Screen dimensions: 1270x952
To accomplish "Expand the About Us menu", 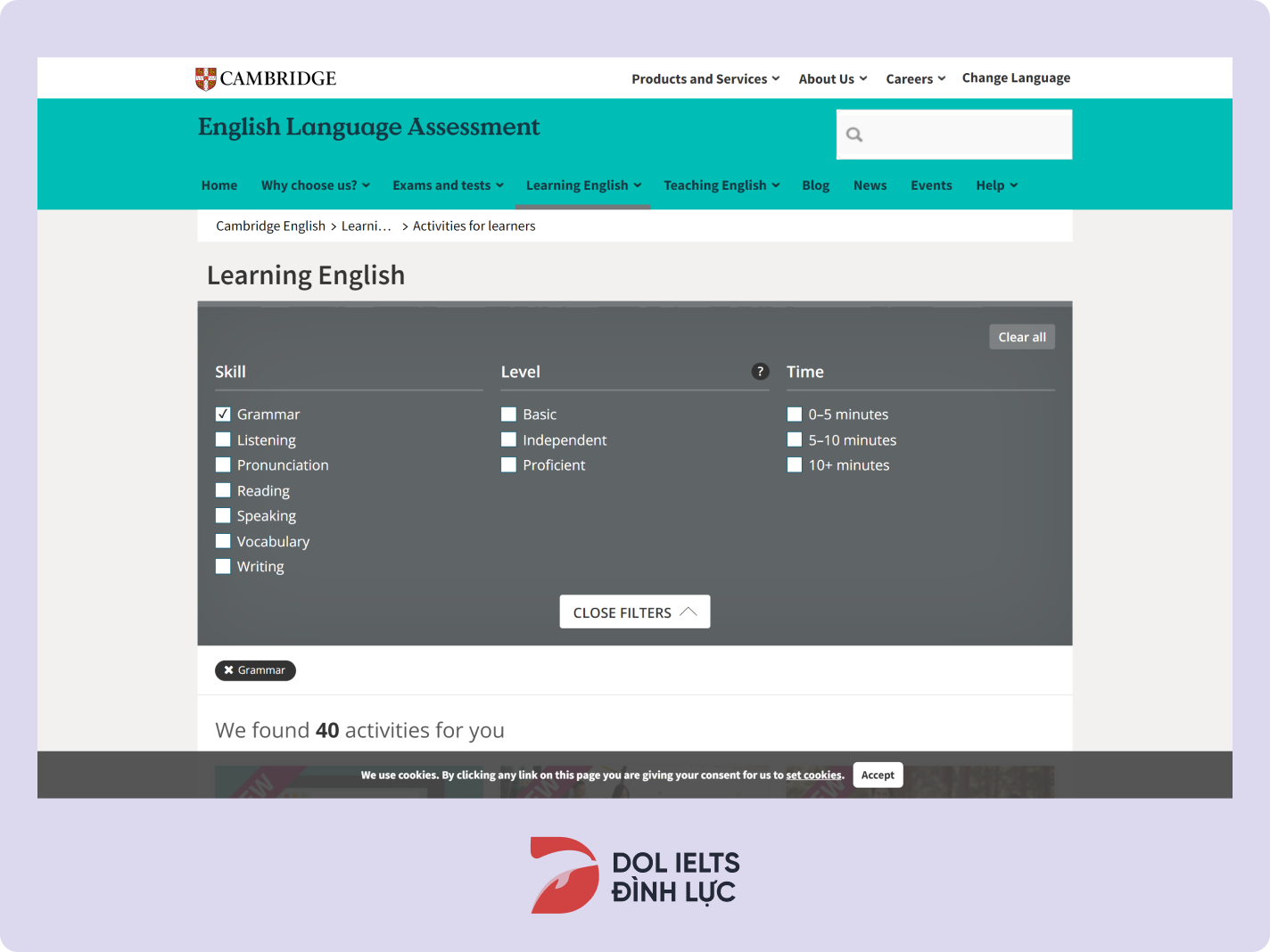I will (833, 78).
